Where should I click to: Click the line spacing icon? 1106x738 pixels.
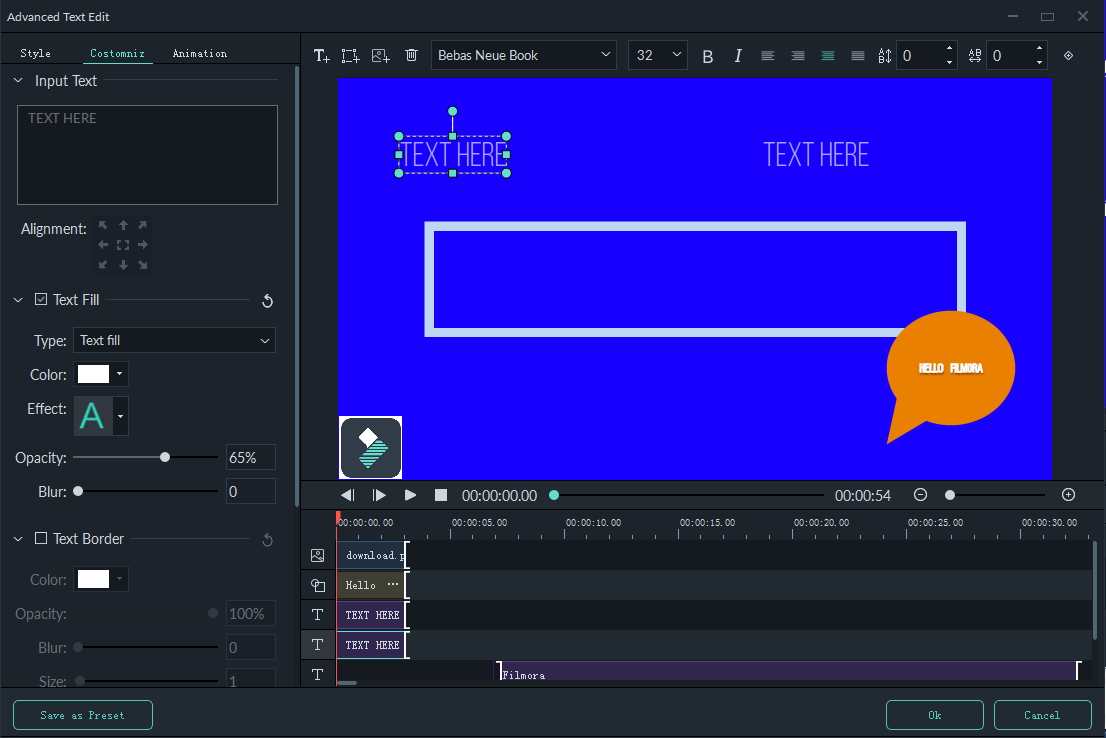coord(885,56)
